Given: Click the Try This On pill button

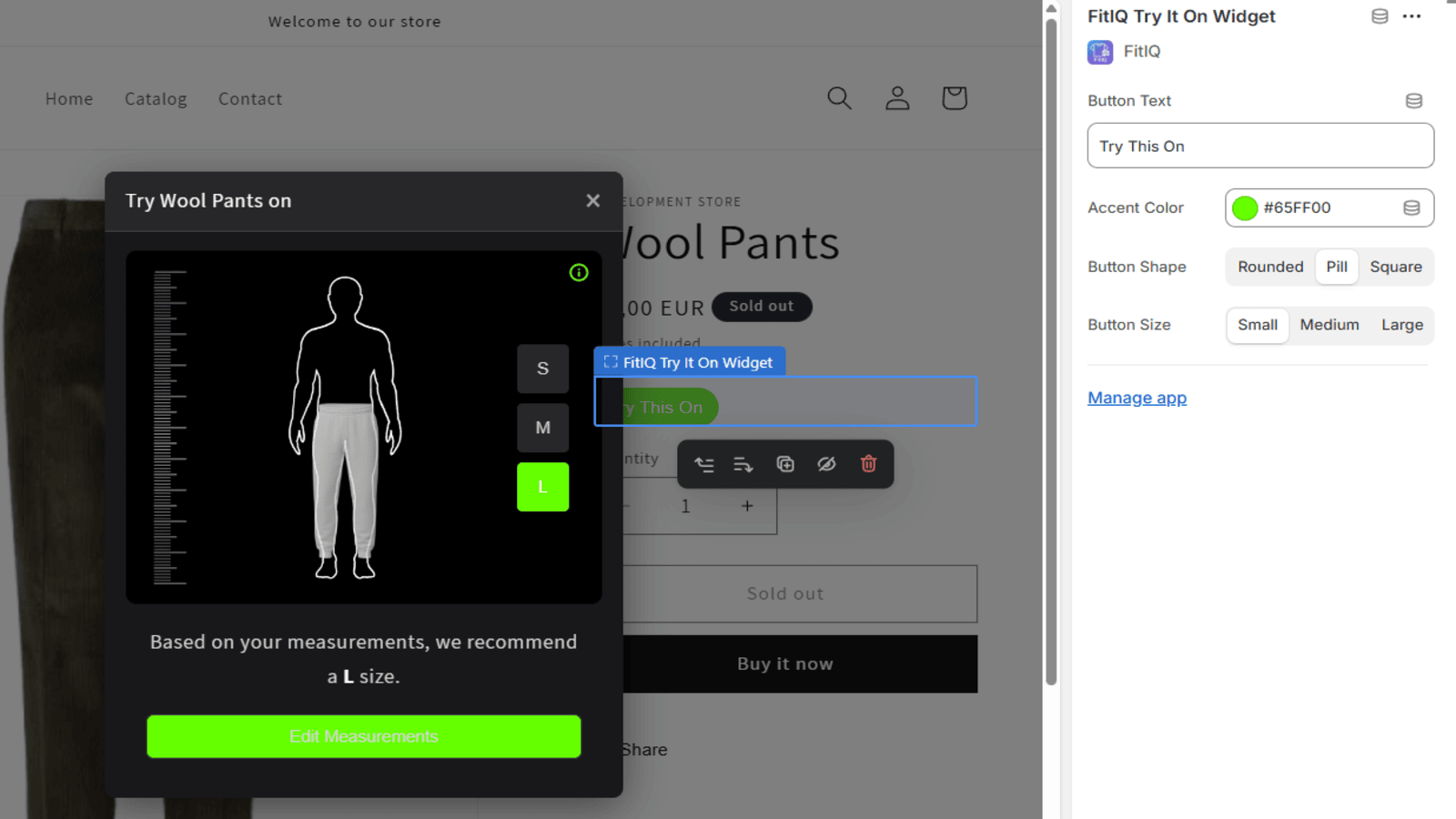Looking at the screenshot, I should (x=670, y=407).
